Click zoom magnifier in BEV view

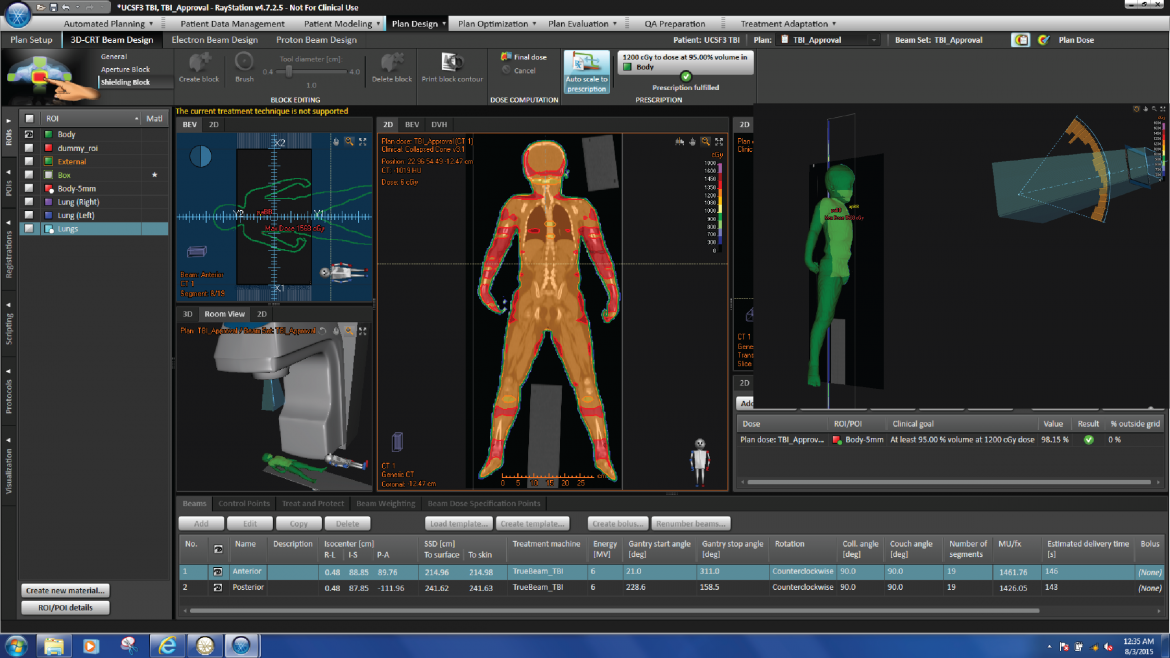pos(349,142)
